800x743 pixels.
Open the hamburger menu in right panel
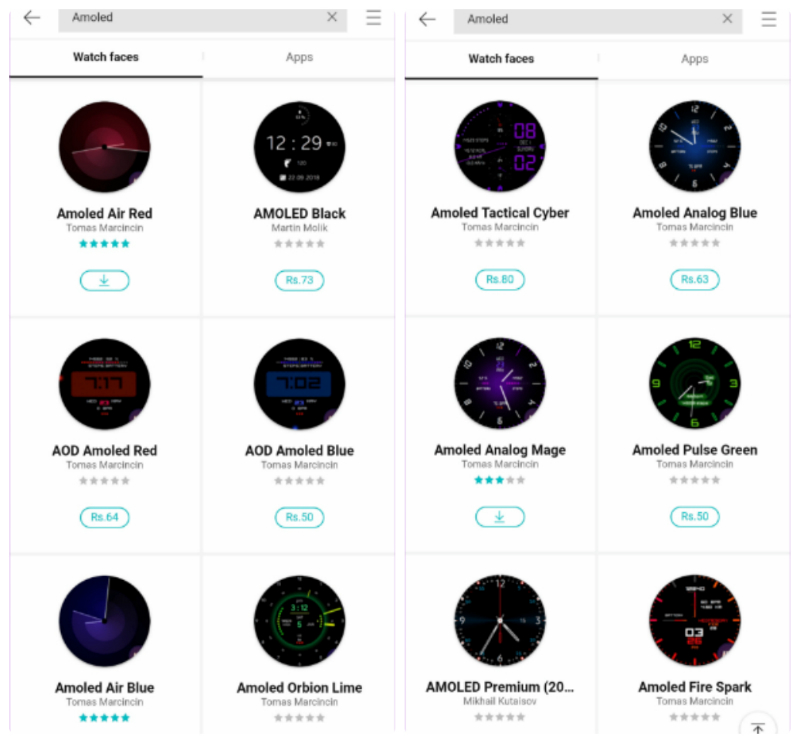769,19
